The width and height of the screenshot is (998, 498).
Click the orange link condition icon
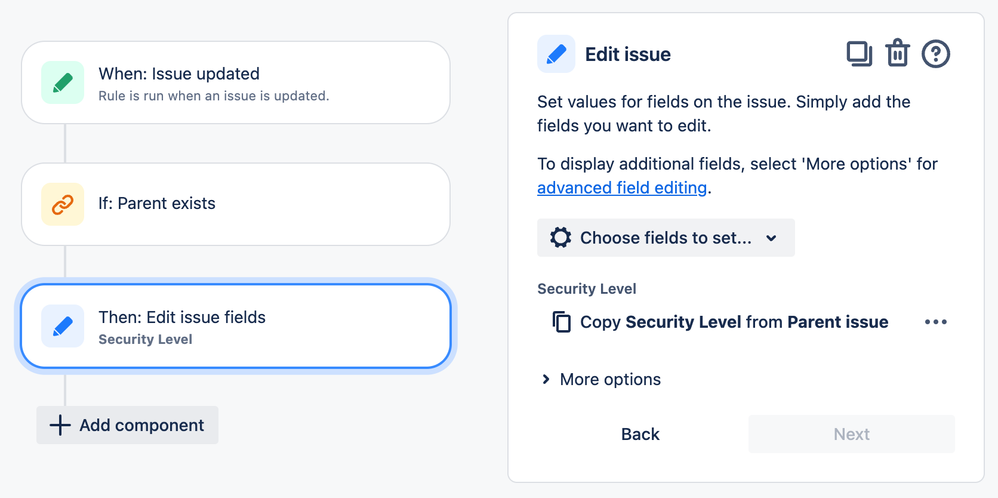(x=62, y=204)
